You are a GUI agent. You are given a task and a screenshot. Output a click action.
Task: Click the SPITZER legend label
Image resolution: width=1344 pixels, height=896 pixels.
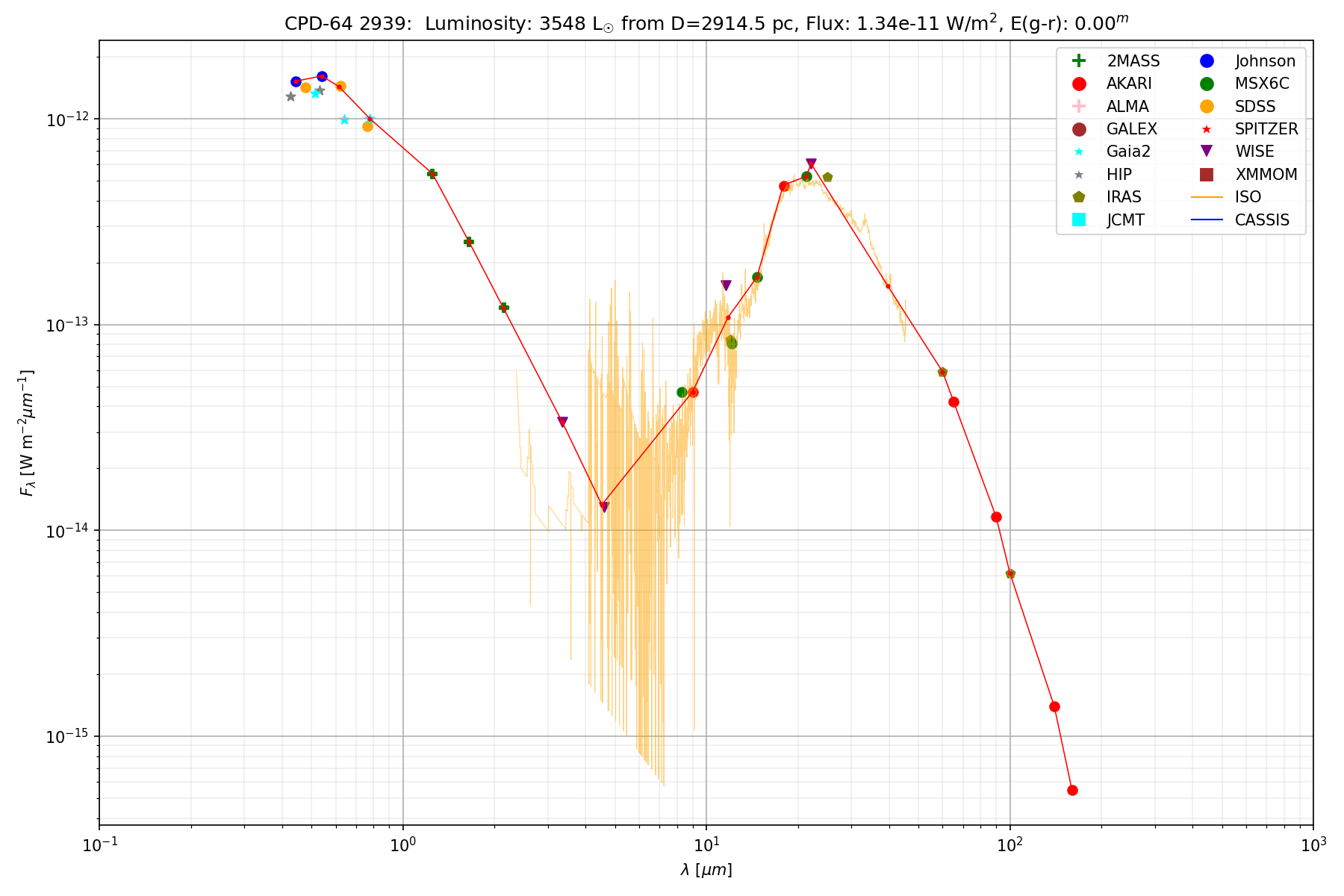1266,129
